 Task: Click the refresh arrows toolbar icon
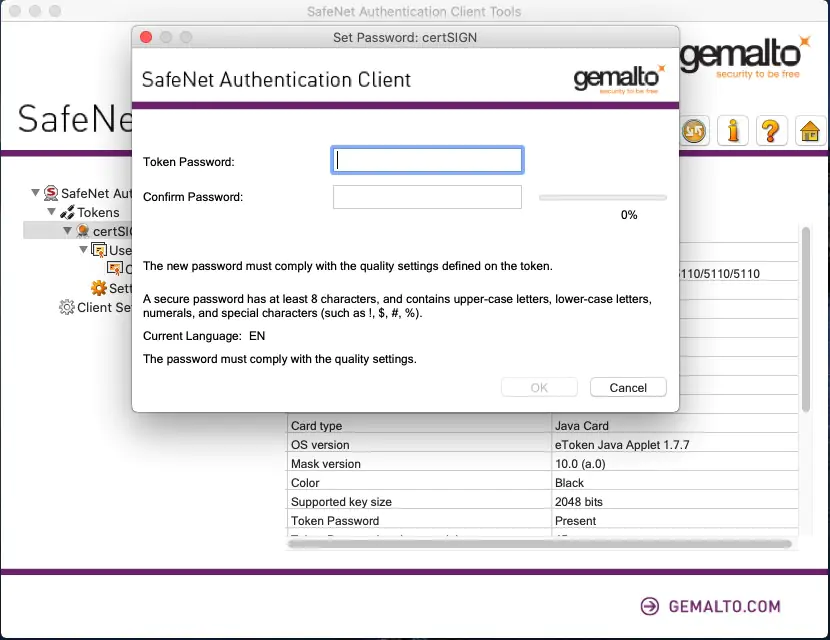[695, 131]
